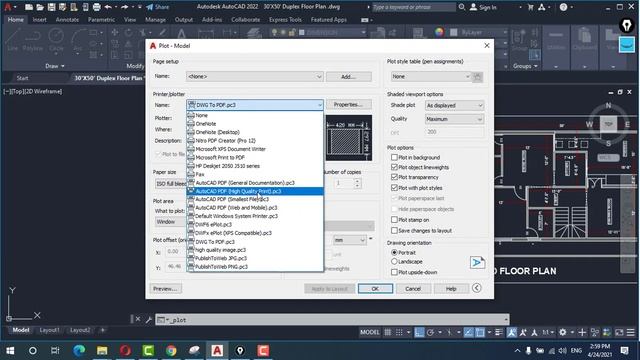
Task: Click the Add... page setup button
Action: coord(349,76)
